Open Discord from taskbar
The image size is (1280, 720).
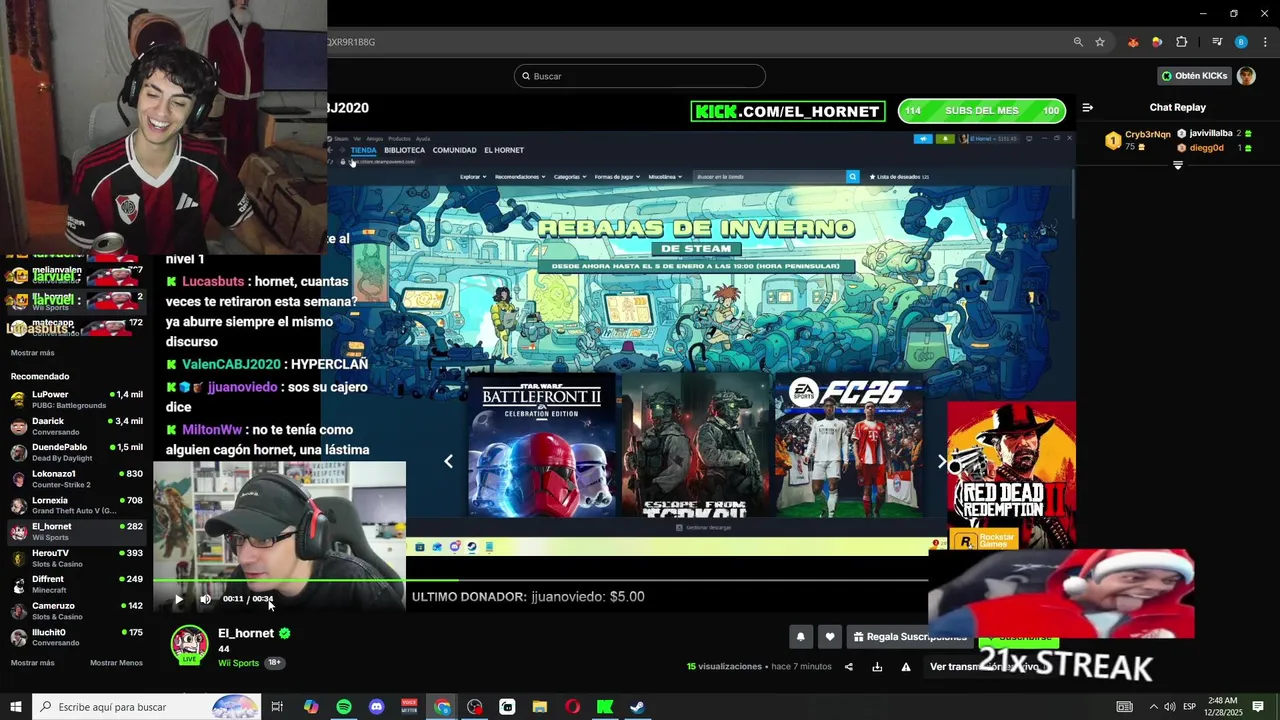click(x=376, y=707)
